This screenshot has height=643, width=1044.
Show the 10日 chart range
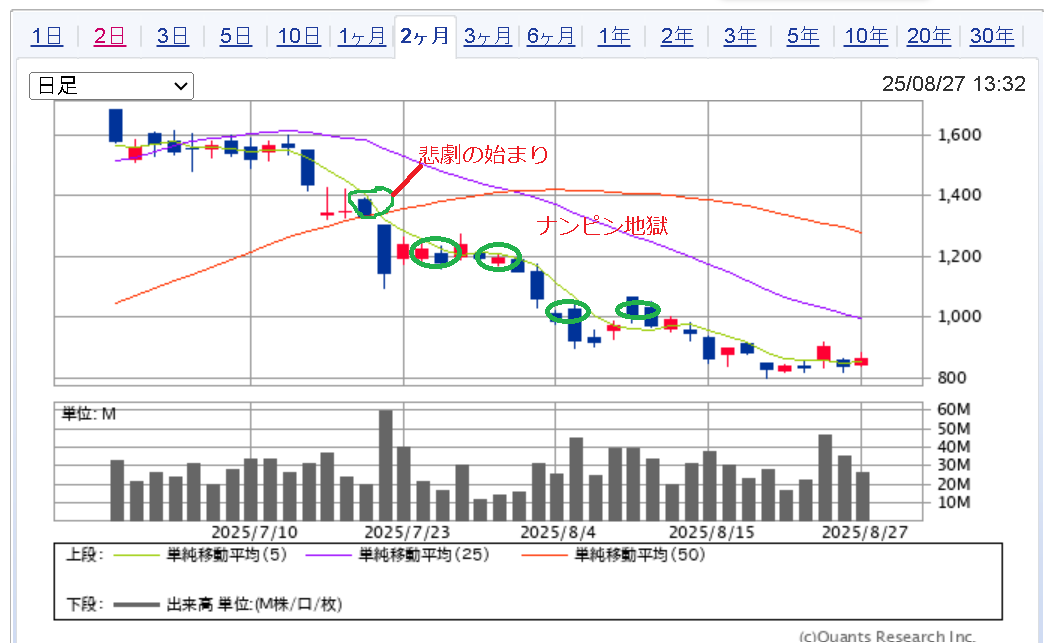point(298,37)
